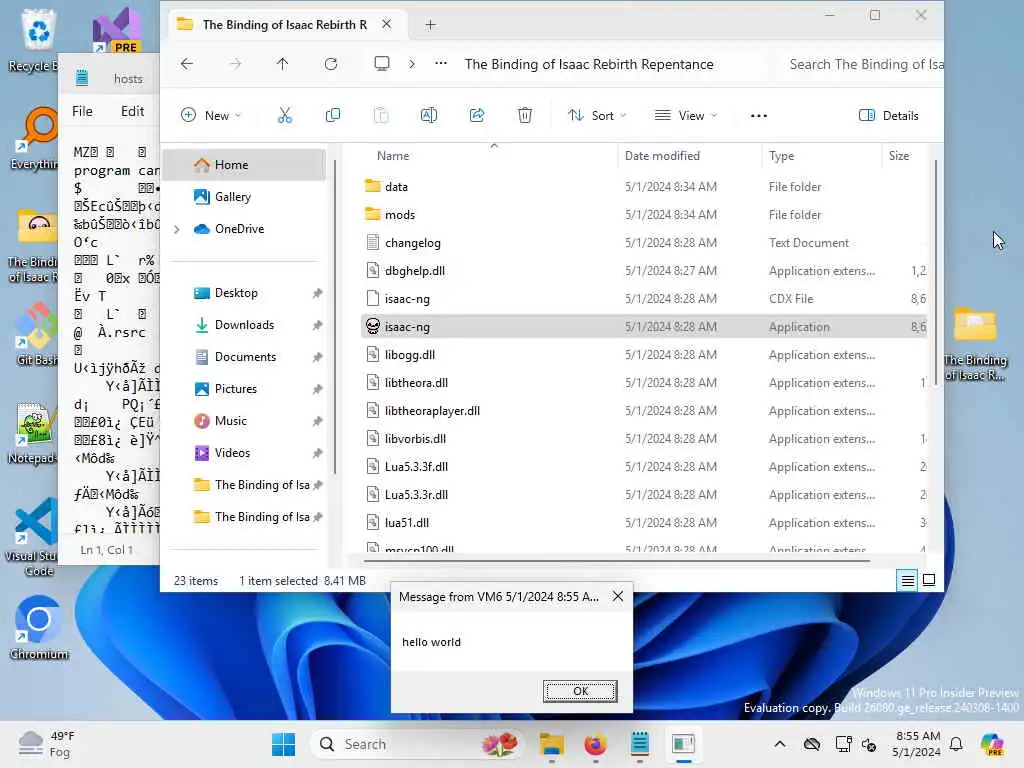Select Gallery in the navigation pane

point(244,197)
